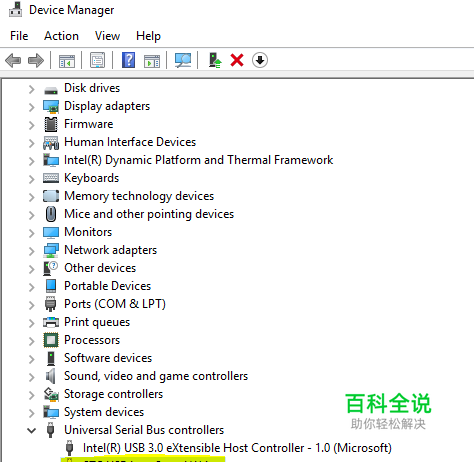The image size is (474, 462).
Task: Click the Software devices icon
Action: (51, 358)
